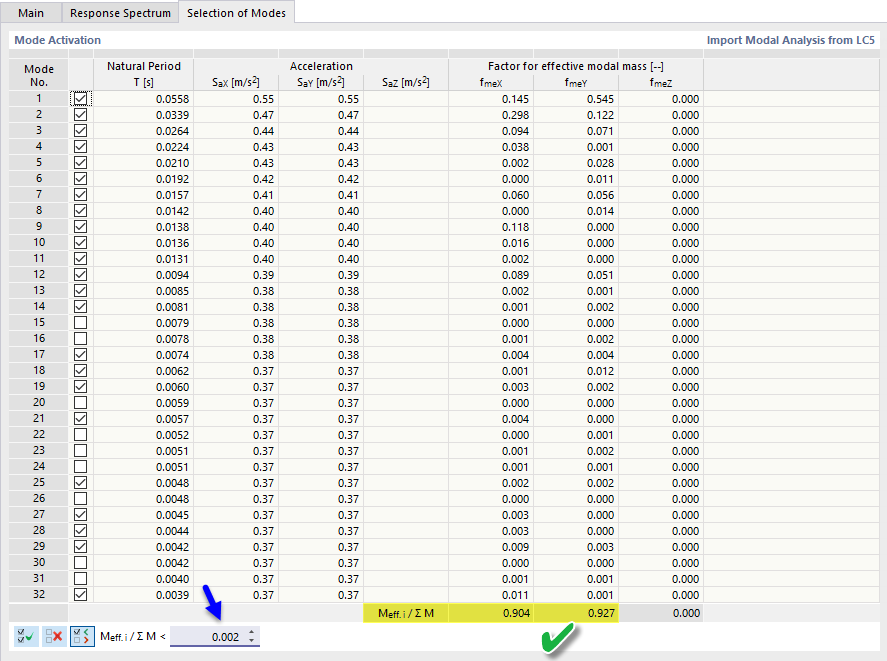
Task: Select natural period 0.0094 of mode 12
Action: [144, 275]
